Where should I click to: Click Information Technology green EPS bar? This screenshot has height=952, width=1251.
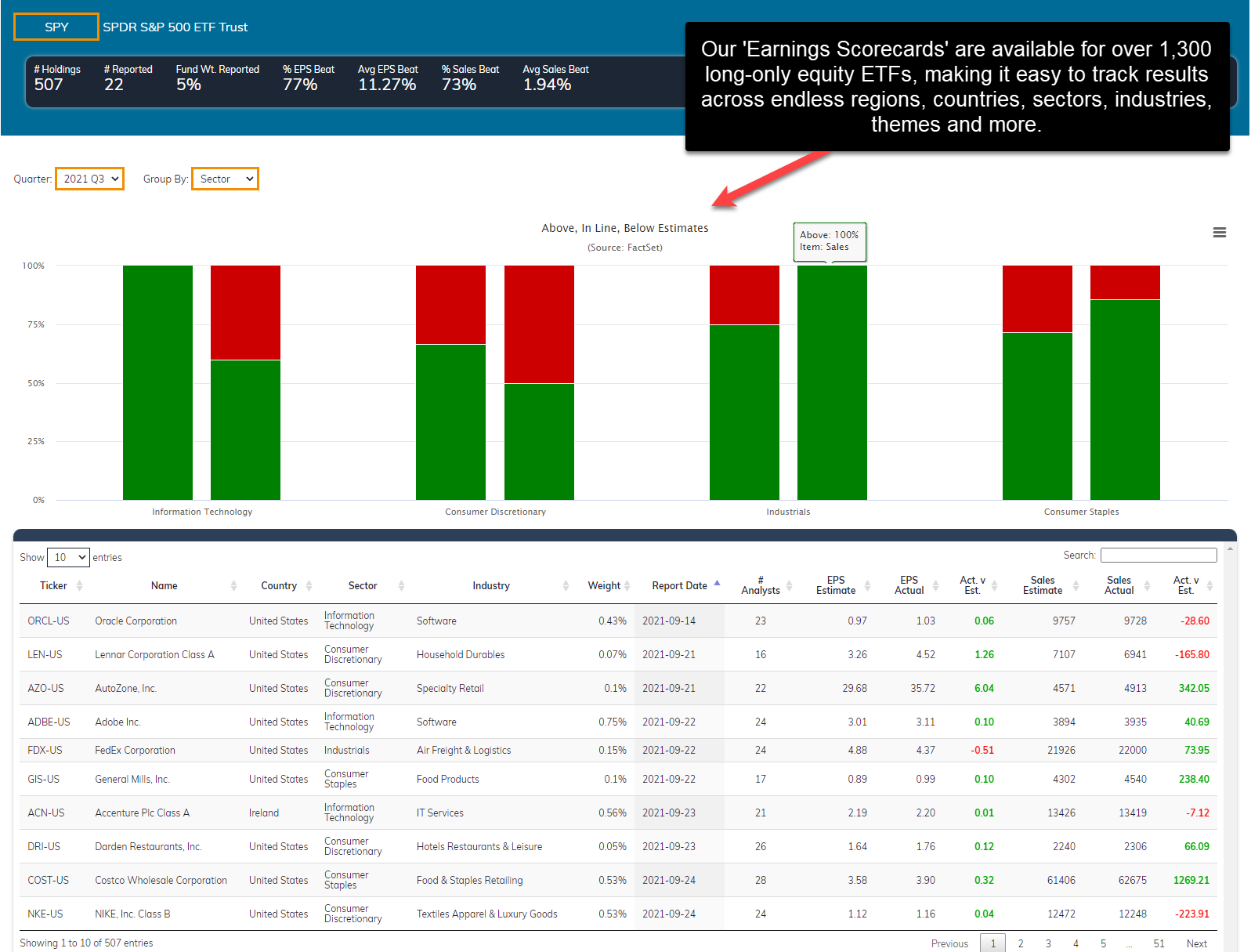[x=157, y=382]
